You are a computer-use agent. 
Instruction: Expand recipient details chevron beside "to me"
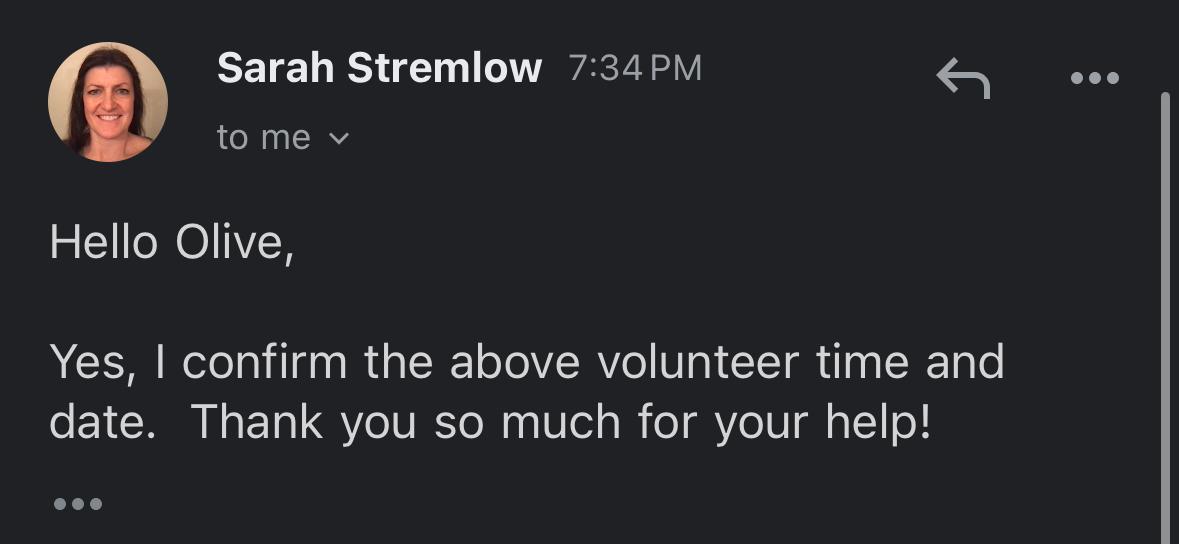coord(339,139)
